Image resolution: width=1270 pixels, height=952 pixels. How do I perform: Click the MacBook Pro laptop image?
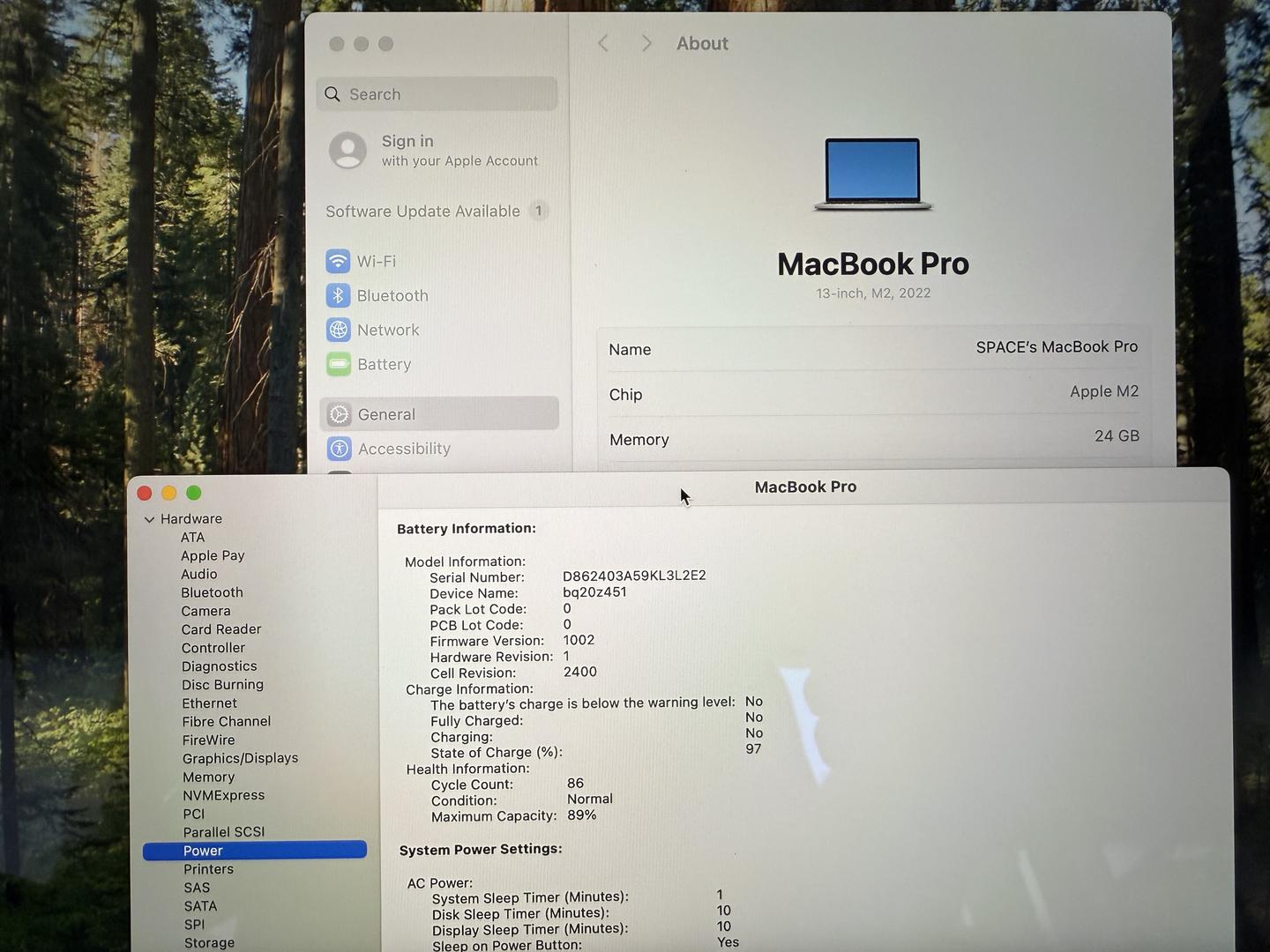pyautogui.click(x=872, y=175)
